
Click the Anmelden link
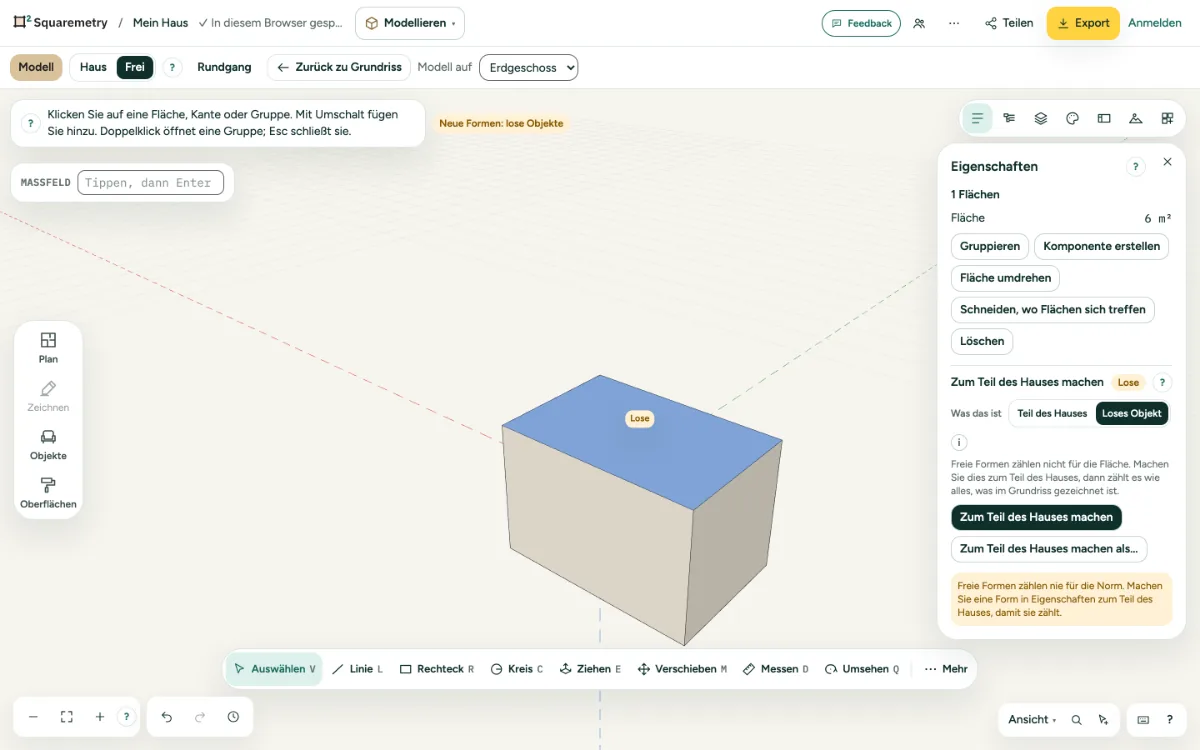tap(1155, 23)
